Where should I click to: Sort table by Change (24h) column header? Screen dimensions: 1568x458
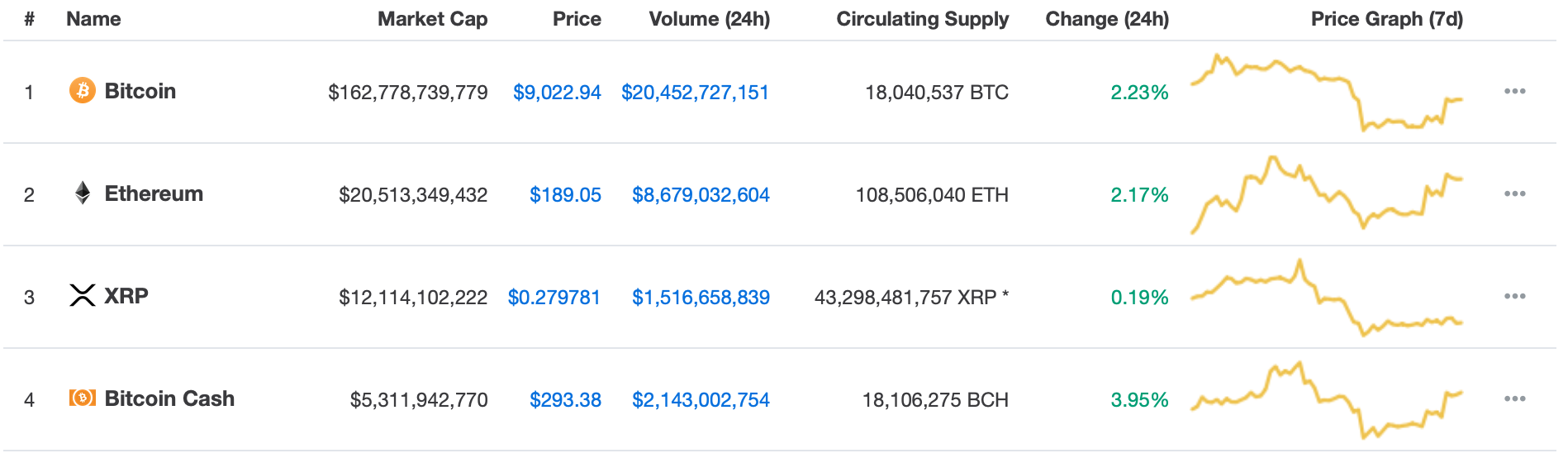pos(1107,19)
